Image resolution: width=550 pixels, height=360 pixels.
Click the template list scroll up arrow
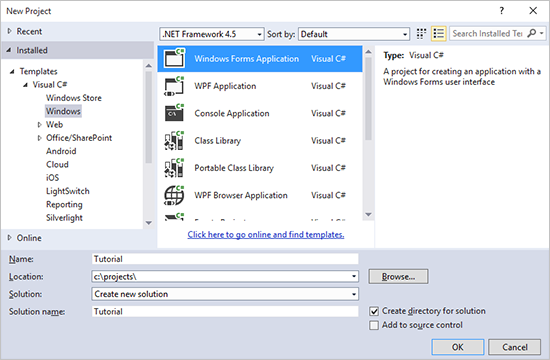[368, 52]
